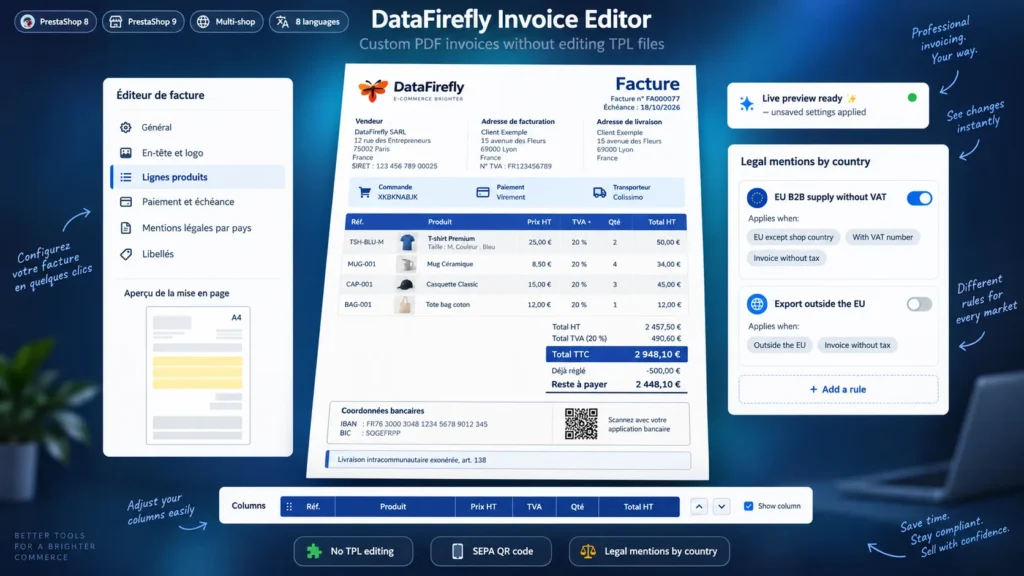
Task: Select the Réf. column in Columns bar
Action: tap(313, 507)
